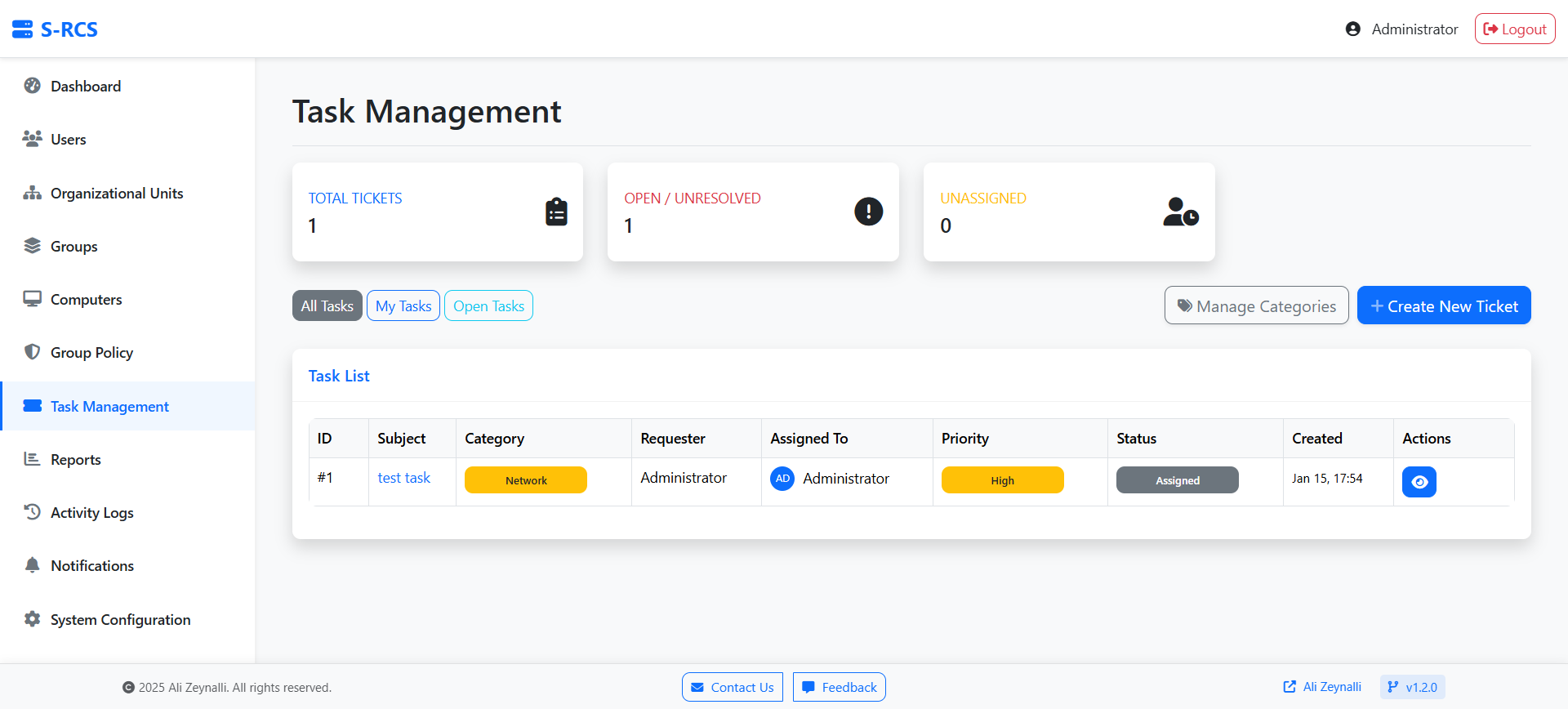Click the Logout button
The image size is (1568, 709).
pos(1515,29)
